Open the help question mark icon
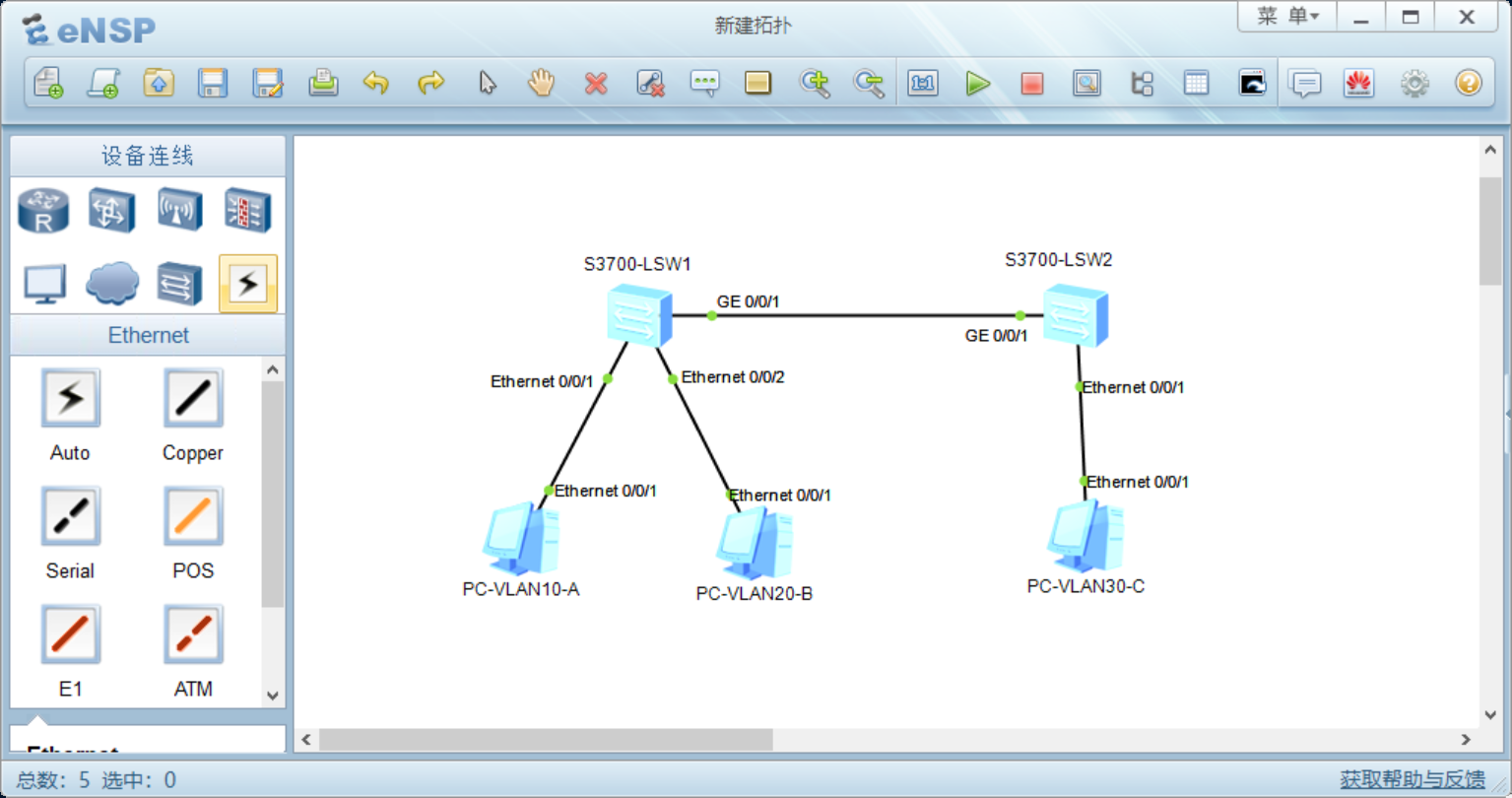 point(1469,83)
